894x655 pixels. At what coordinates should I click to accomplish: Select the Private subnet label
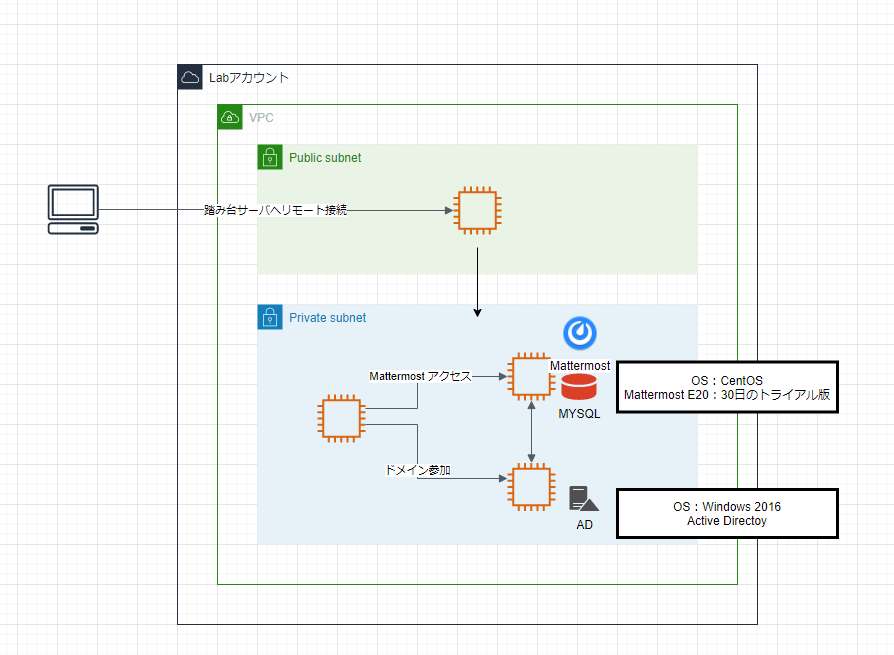pyautogui.click(x=327, y=318)
